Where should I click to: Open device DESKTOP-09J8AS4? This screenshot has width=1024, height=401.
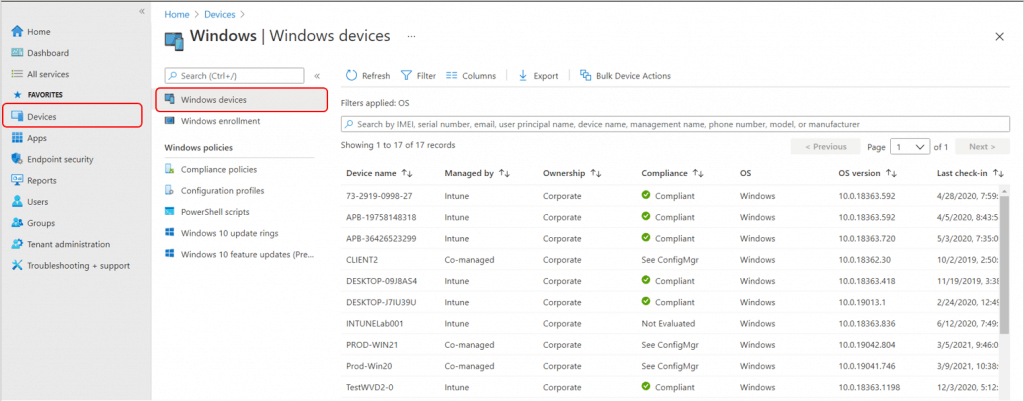(x=381, y=281)
